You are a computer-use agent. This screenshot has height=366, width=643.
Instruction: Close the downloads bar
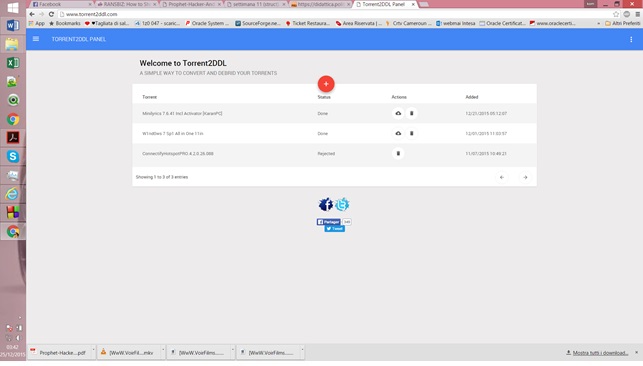click(x=636, y=352)
